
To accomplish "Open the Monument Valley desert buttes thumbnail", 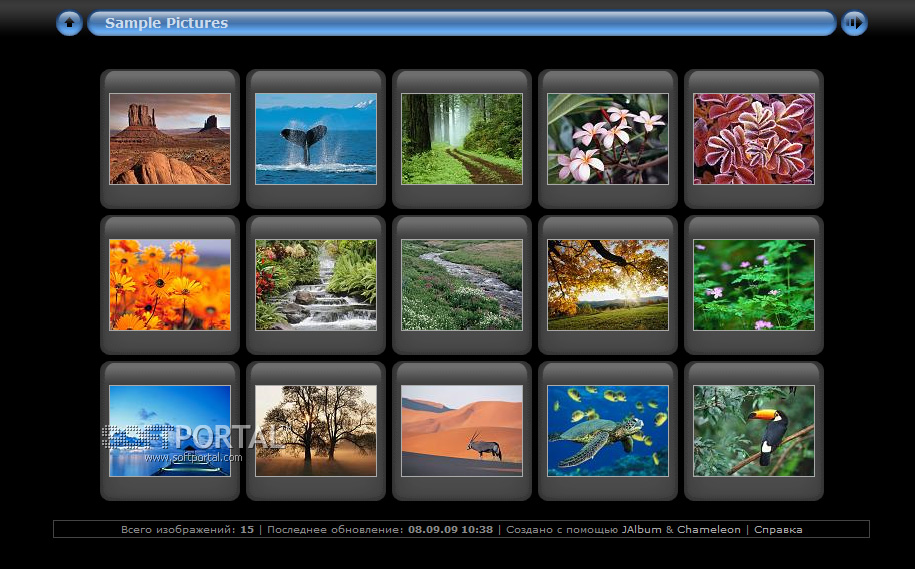I will [x=170, y=139].
